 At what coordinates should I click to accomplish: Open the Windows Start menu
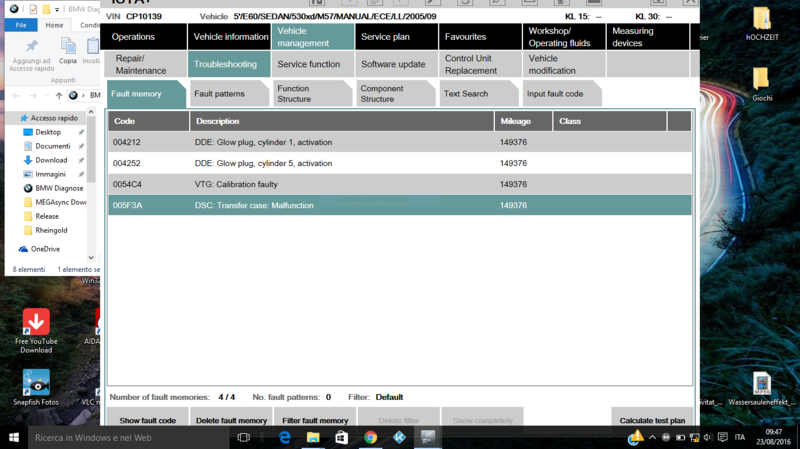click(14, 437)
